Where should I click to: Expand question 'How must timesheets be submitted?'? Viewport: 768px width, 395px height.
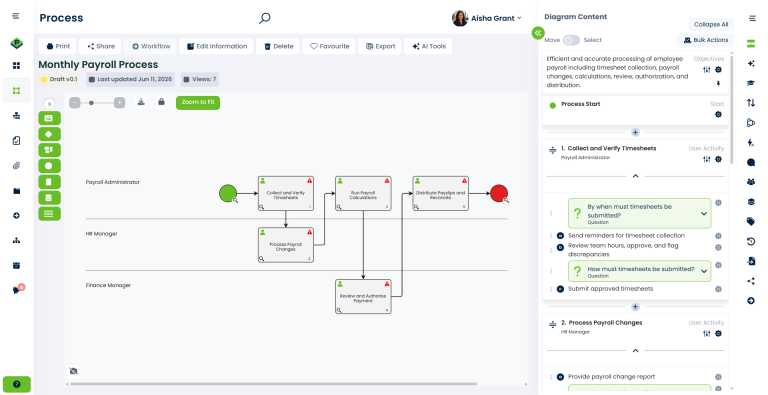(x=703, y=271)
